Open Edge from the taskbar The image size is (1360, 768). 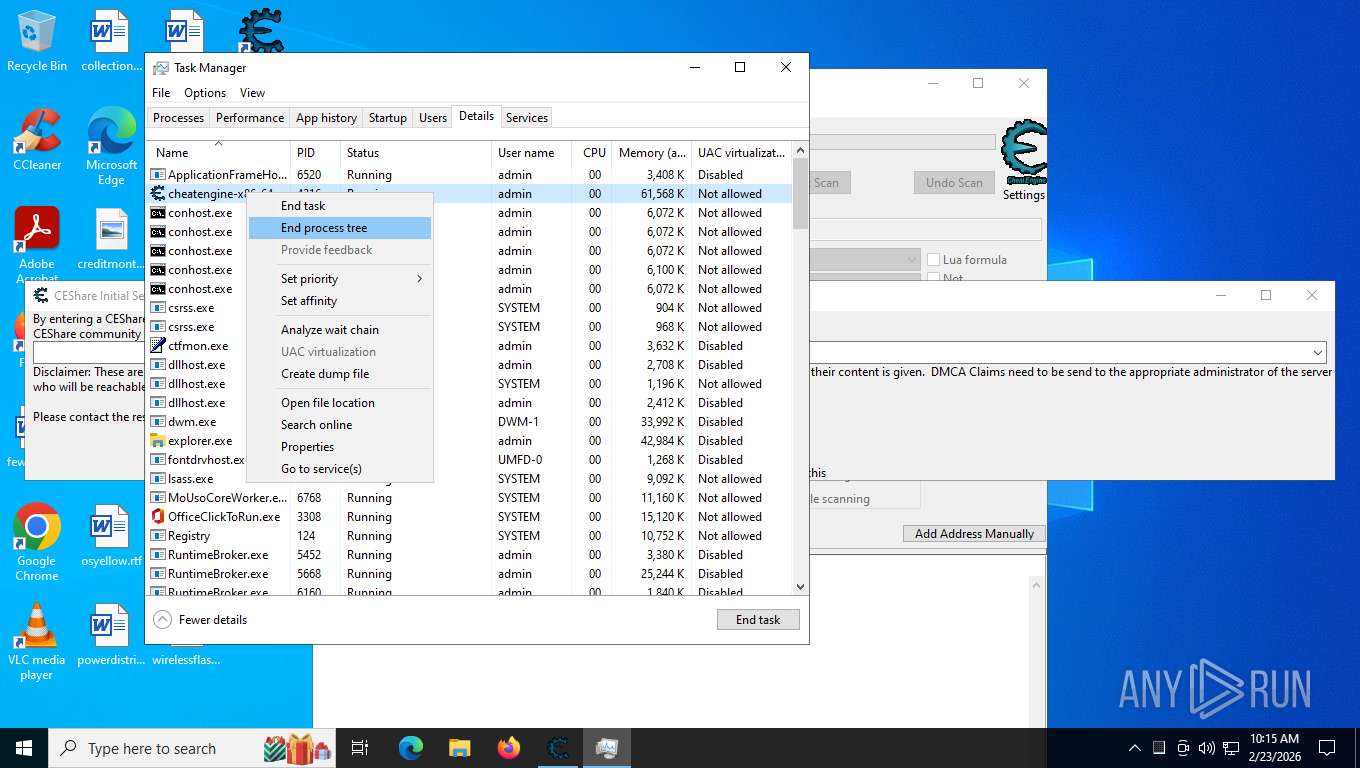[410, 748]
